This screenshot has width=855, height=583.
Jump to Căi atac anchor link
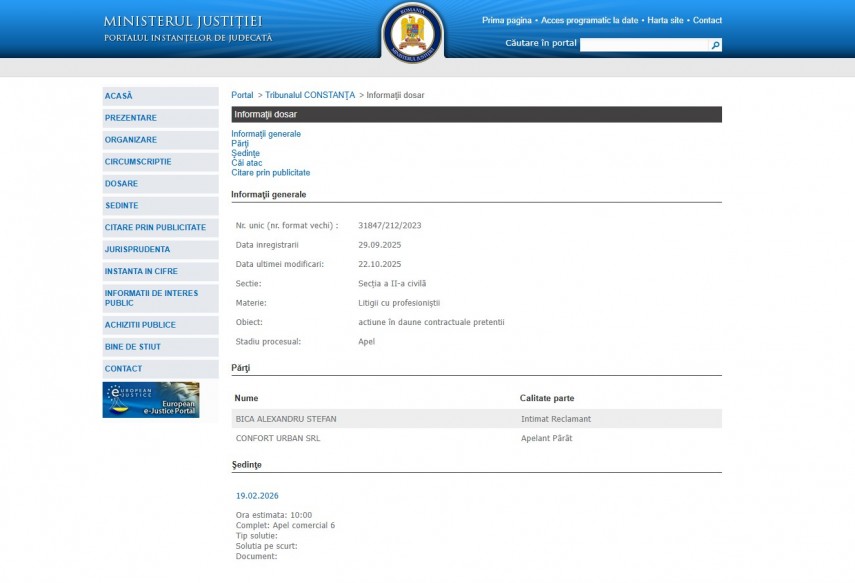[x=247, y=163]
